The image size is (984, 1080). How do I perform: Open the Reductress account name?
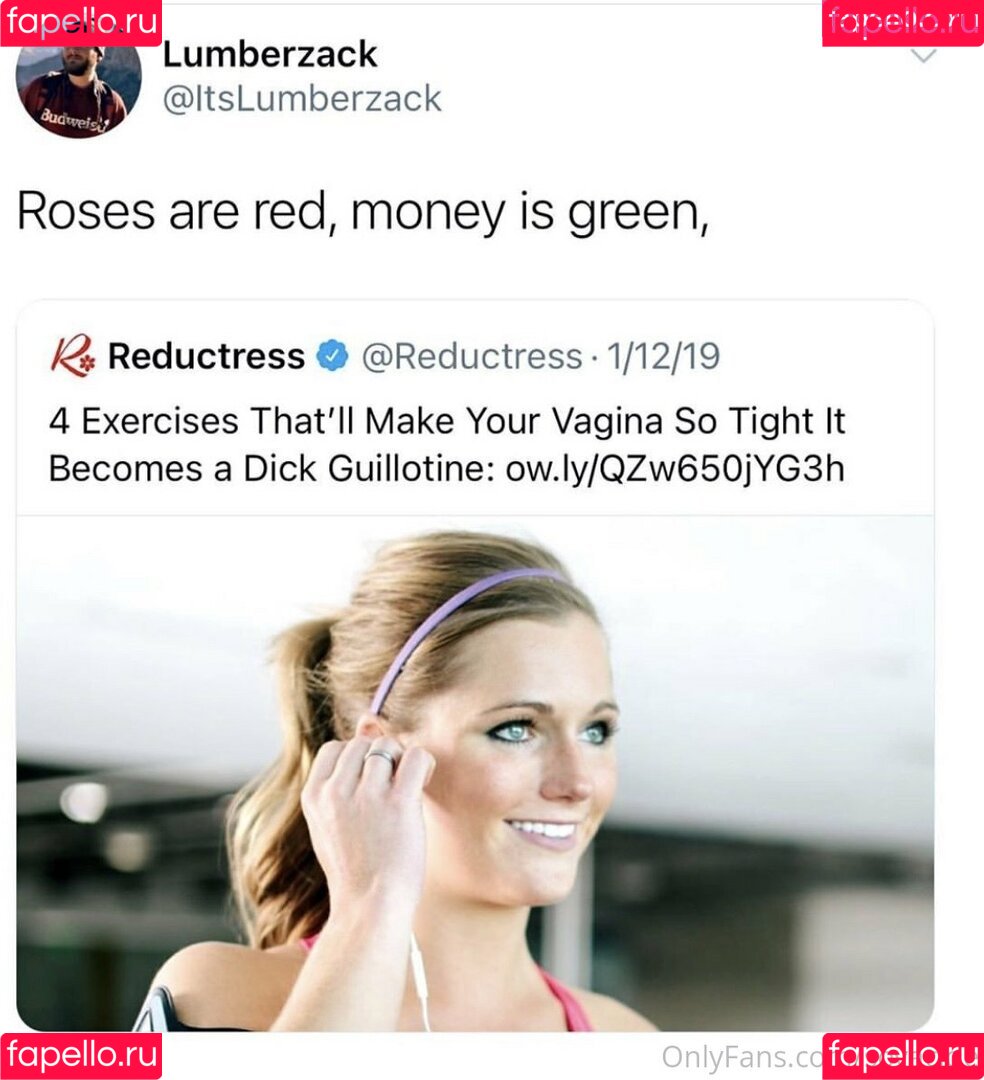point(207,356)
